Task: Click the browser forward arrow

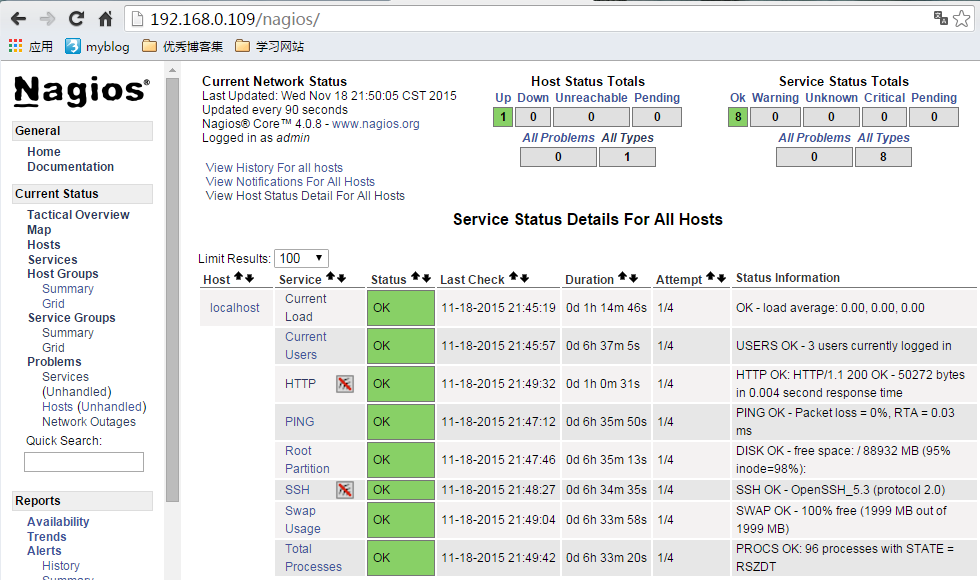Action: point(48,19)
